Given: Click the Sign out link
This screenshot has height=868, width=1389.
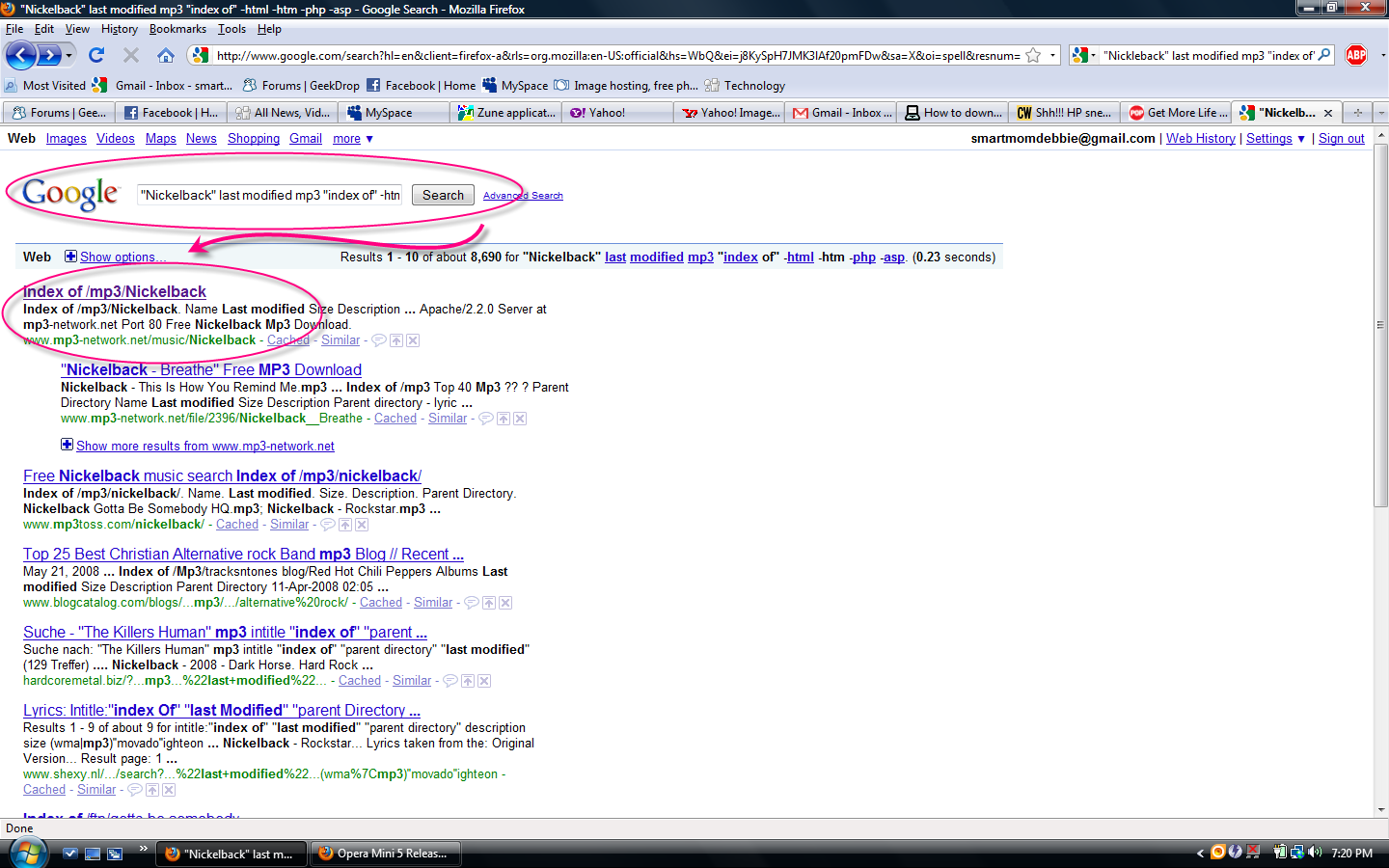Looking at the screenshot, I should point(1341,139).
